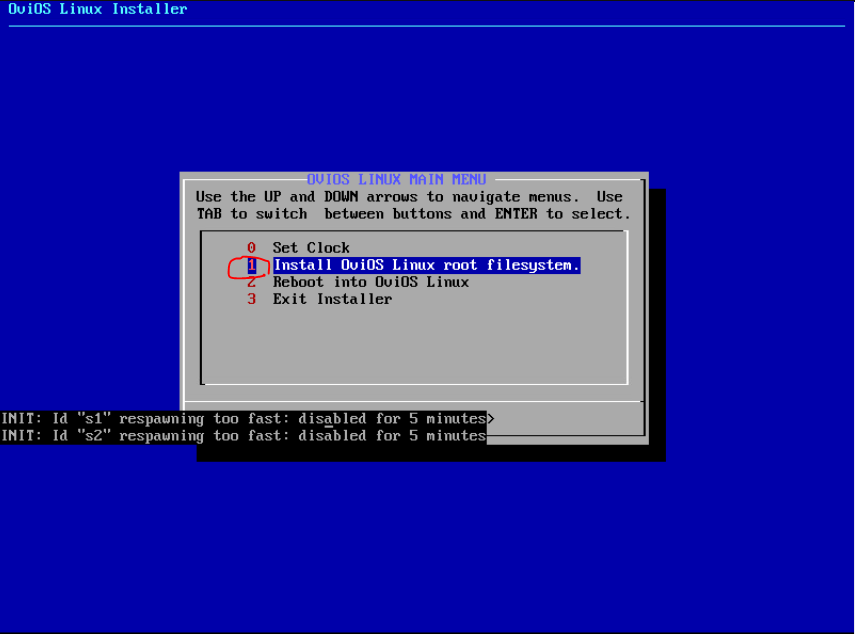Select the Set Clock menu entry
This screenshot has height=634, width=855.
click(311, 248)
